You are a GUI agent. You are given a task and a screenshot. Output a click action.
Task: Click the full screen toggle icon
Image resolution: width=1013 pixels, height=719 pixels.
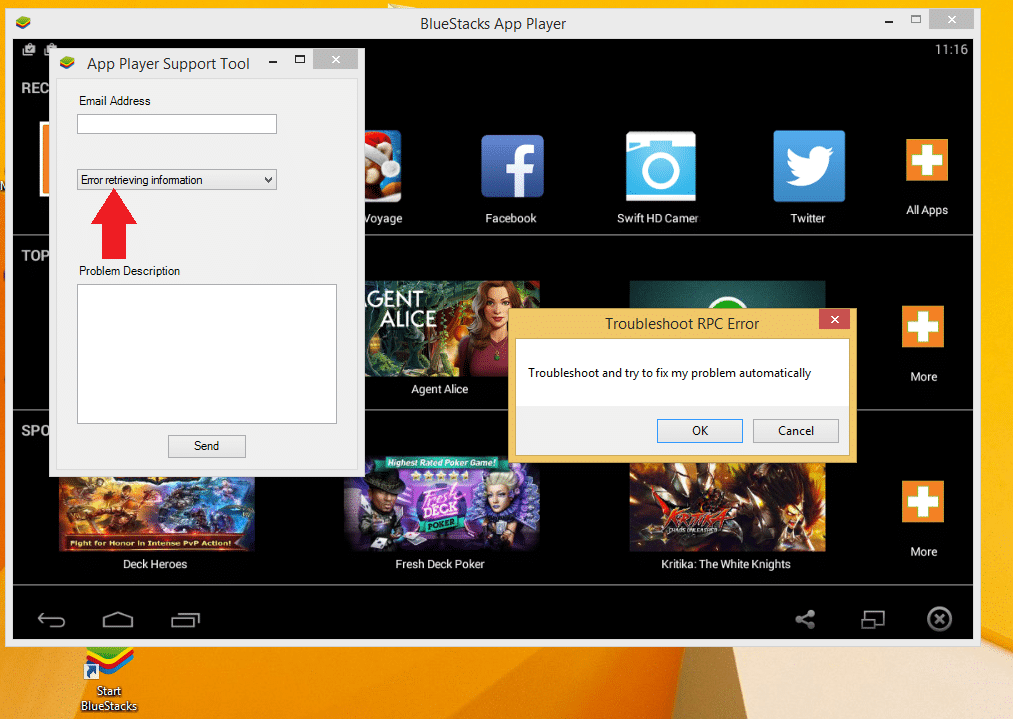click(873, 620)
